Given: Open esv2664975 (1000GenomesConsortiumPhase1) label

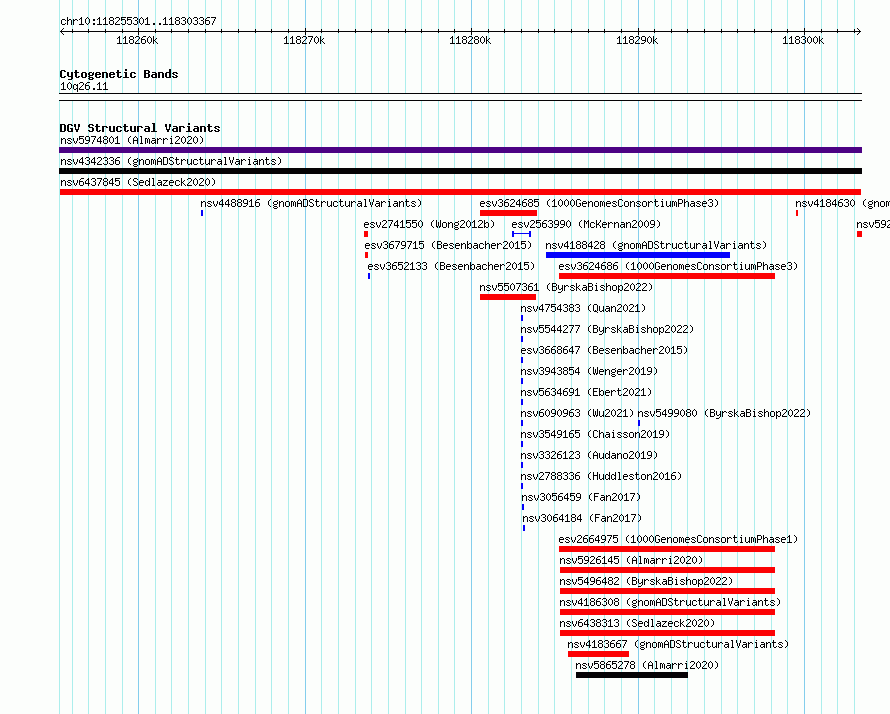Looking at the screenshot, I should click(x=678, y=539).
